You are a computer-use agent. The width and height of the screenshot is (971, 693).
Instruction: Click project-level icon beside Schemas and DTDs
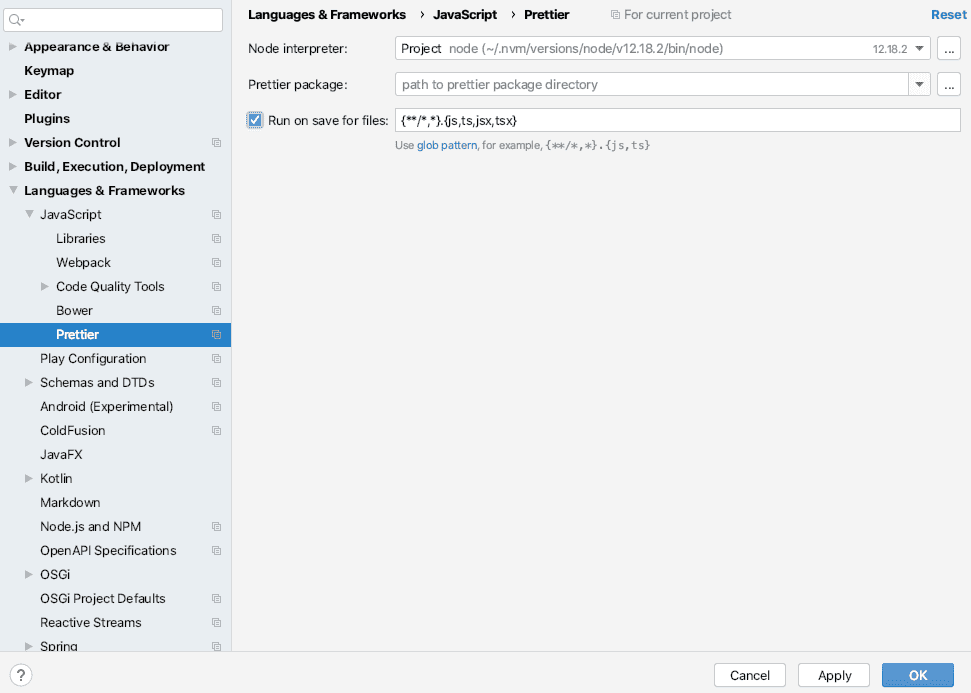coord(216,383)
